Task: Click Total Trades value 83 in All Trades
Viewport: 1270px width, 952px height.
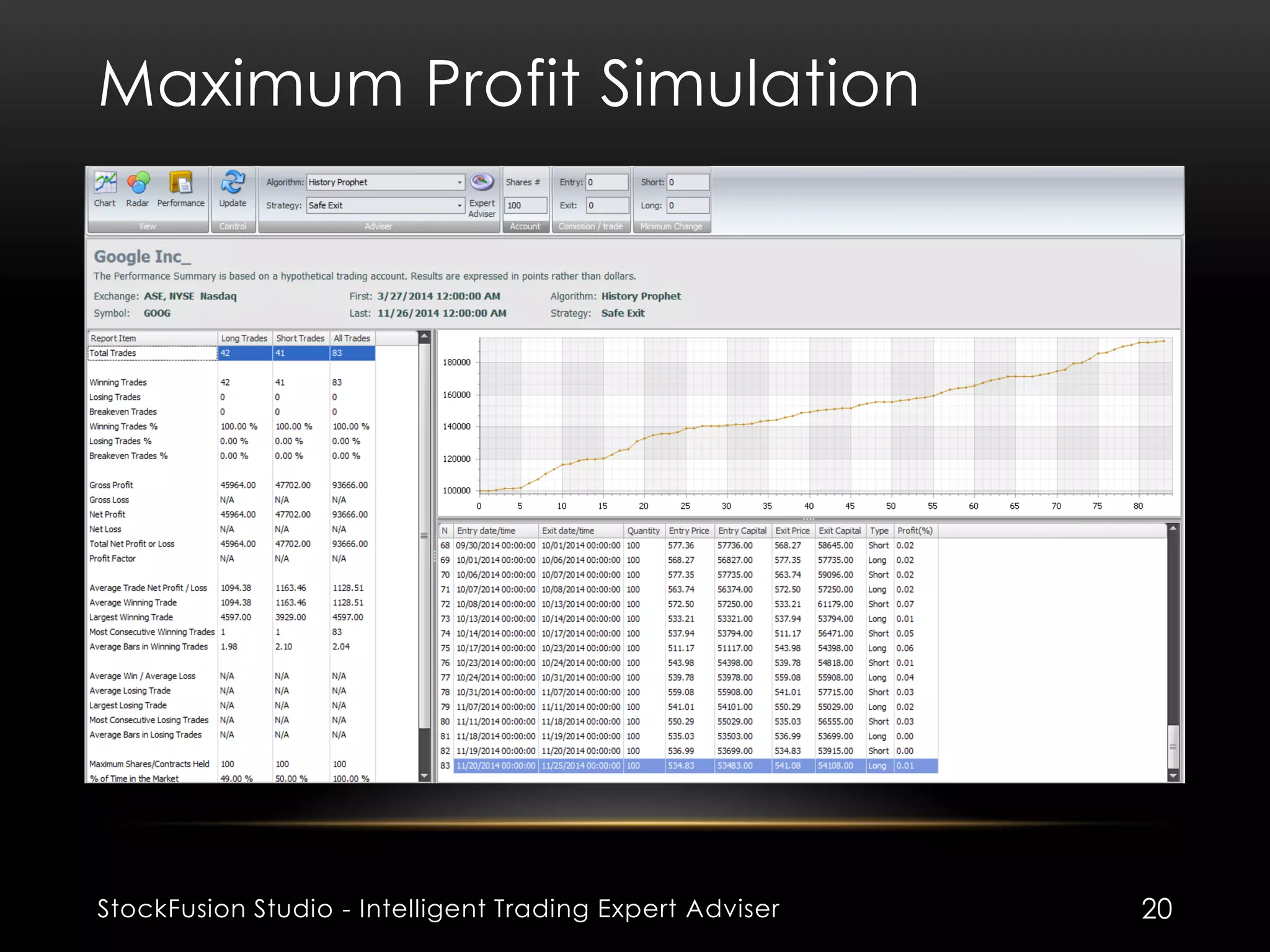Action: click(x=352, y=353)
